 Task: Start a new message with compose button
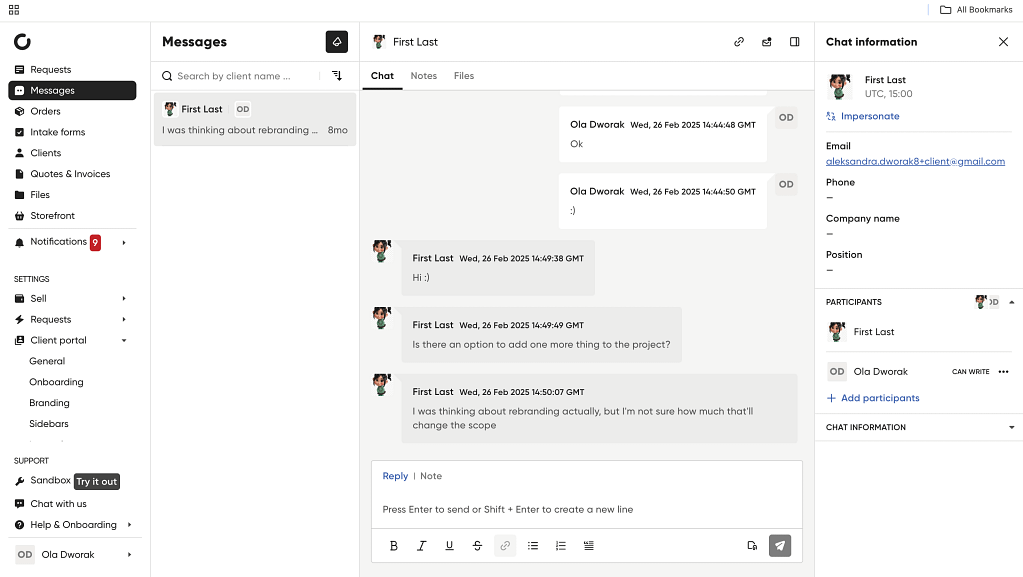(x=337, y=42)
